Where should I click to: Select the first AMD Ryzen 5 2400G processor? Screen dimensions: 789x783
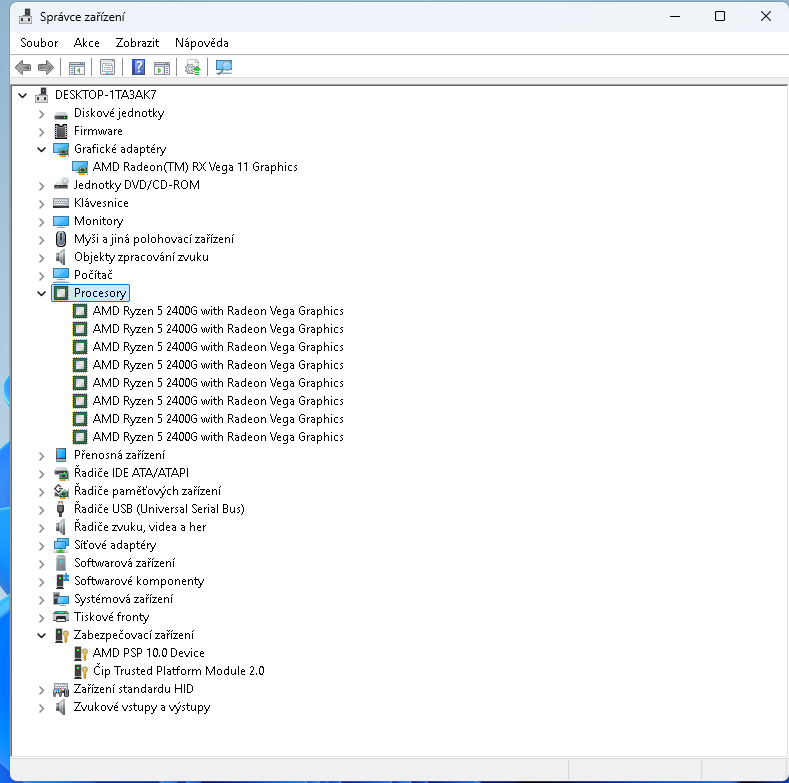tap(218, 311)
